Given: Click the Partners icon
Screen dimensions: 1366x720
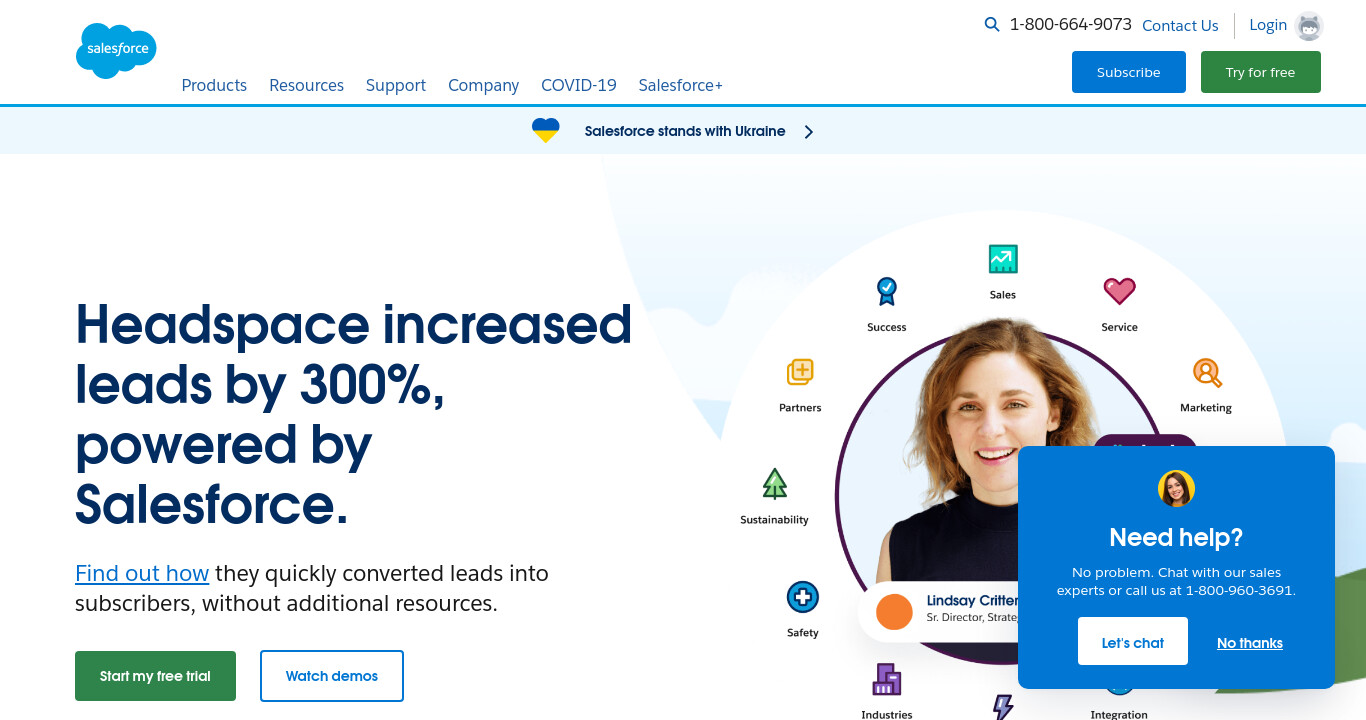Looking at the screenshot, I should tap(800, 372).
